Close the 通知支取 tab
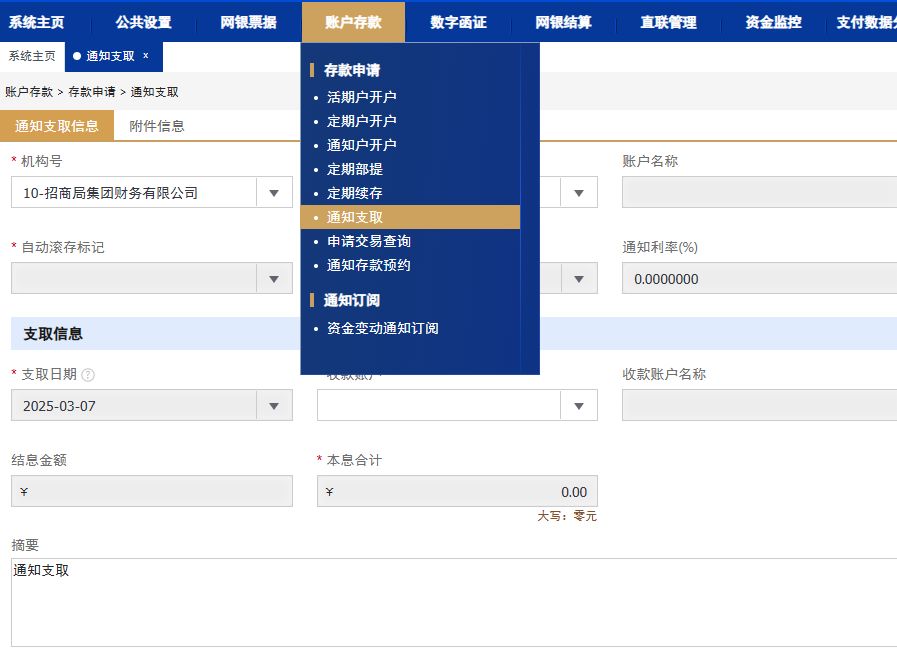897x649 pixels. pos(146,56)
